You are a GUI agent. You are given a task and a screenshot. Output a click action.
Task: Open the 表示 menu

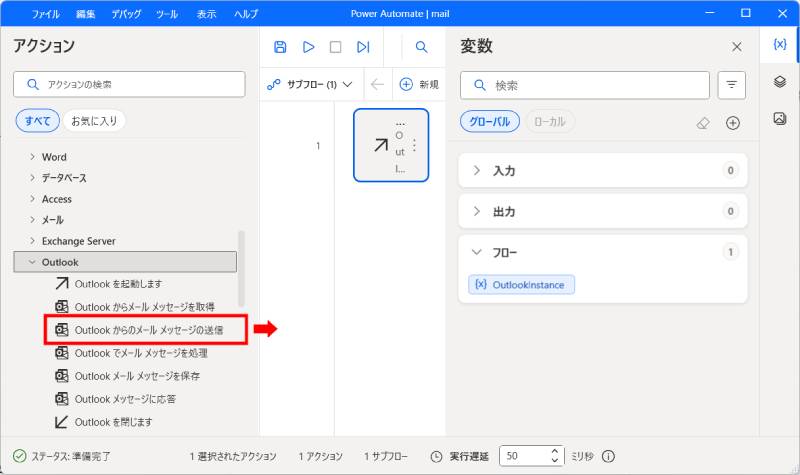[207, 14]
